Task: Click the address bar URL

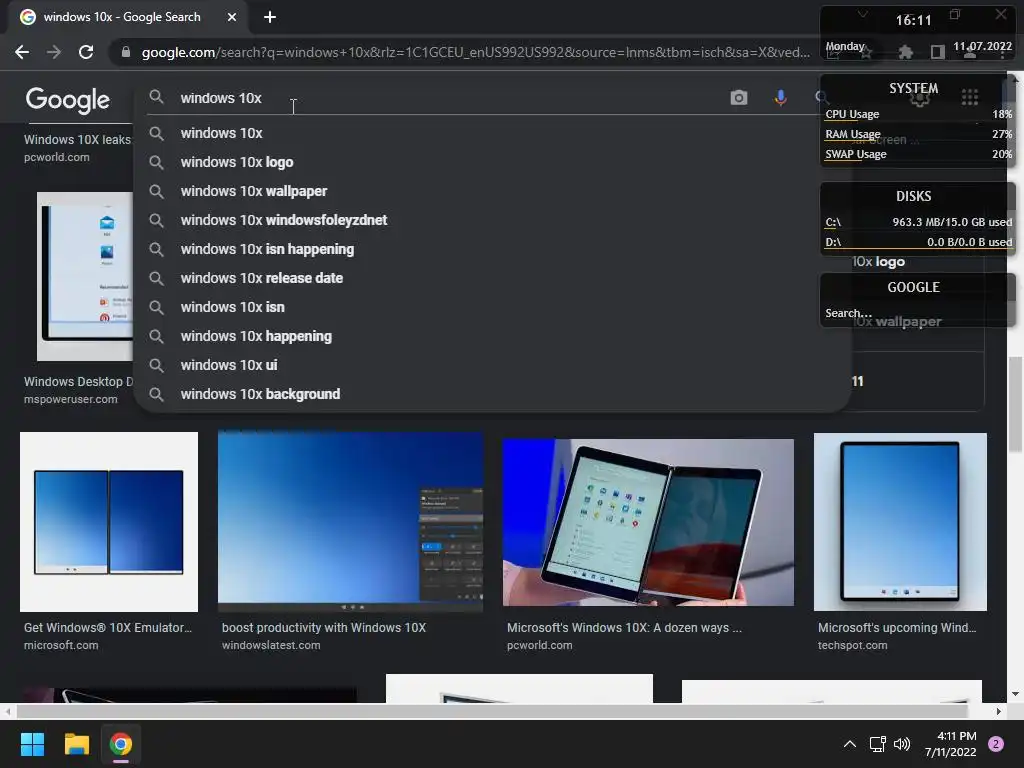Action: [x=475, y=52]
